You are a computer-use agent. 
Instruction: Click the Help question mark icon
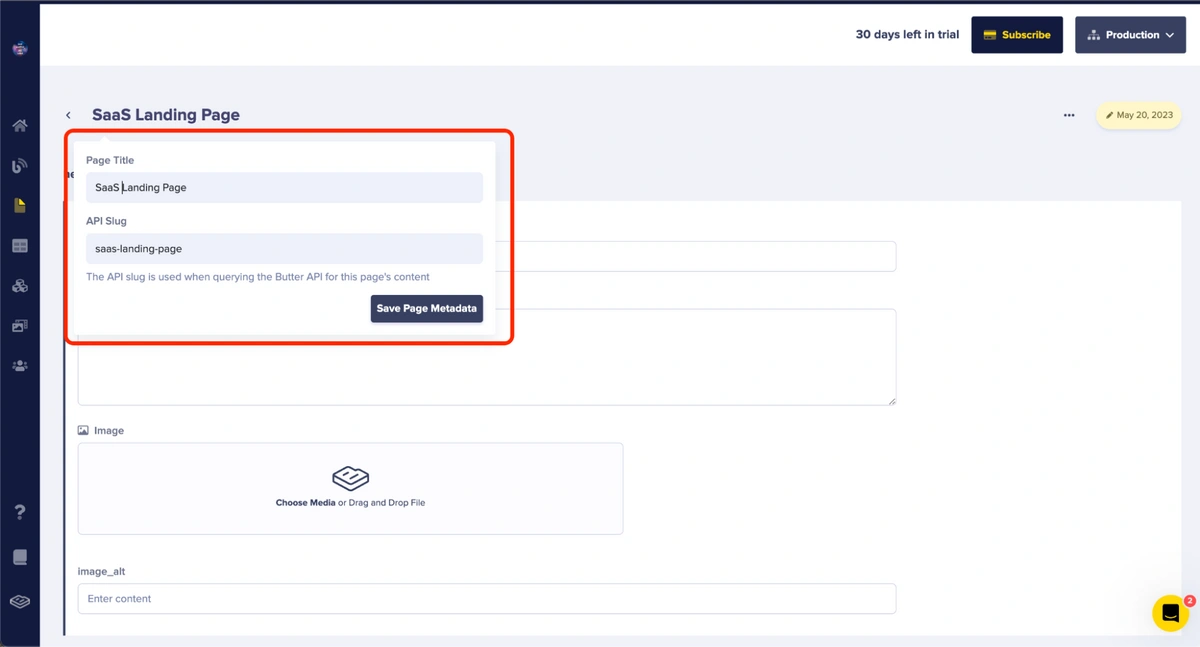[19, 512]
